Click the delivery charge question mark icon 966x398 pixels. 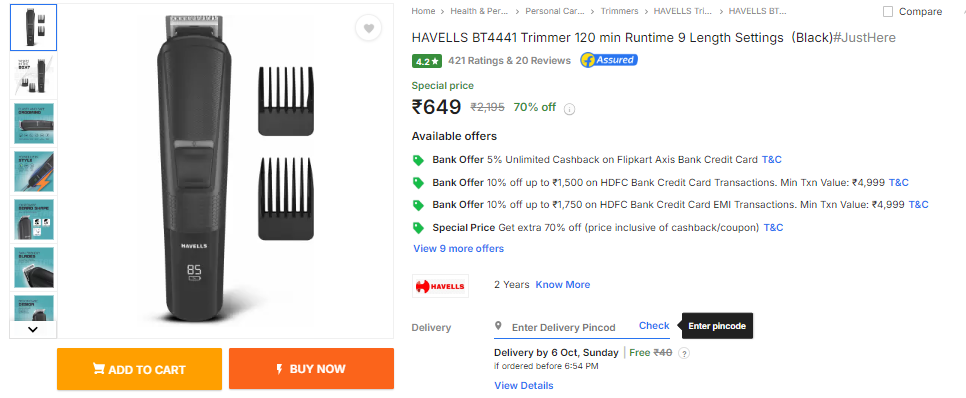point(684,354)
